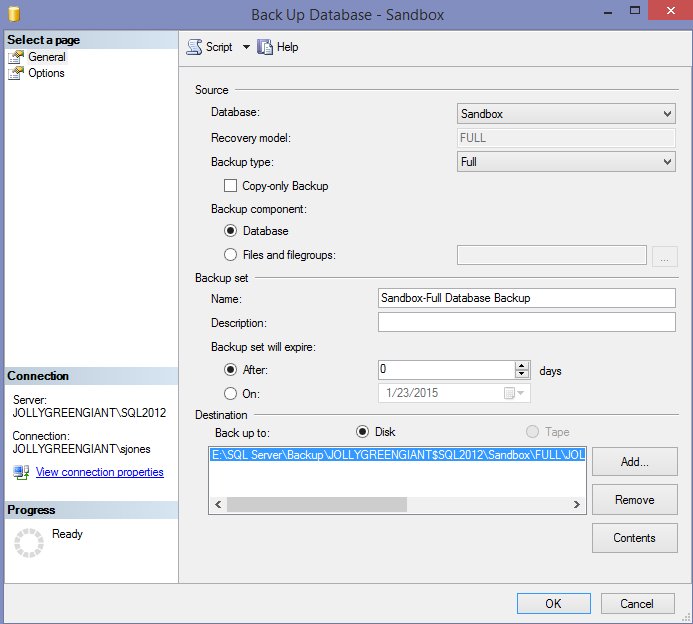Click the Script toolbar label
The width and height of the screenshot is (693, 624).
pos(219,47)
